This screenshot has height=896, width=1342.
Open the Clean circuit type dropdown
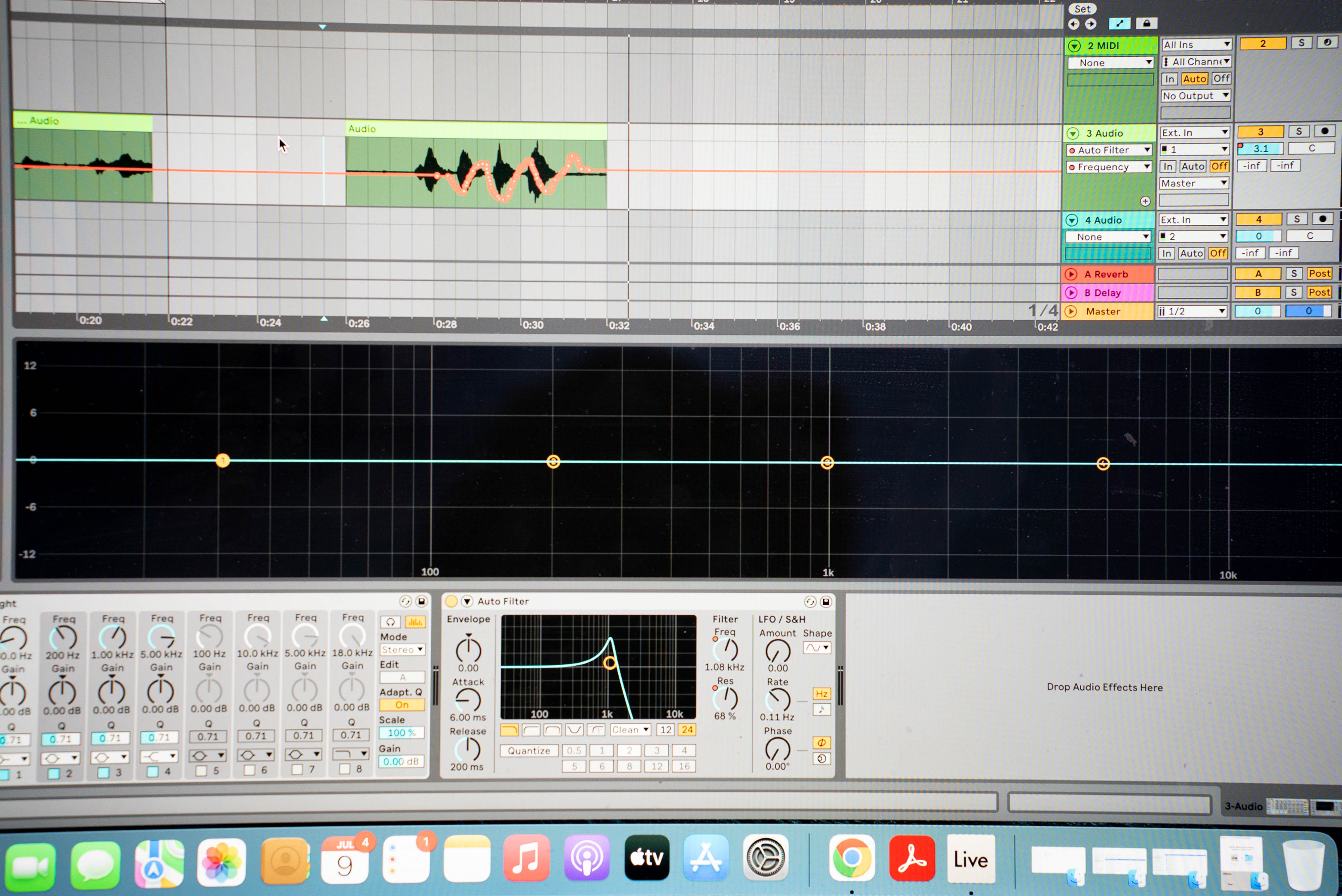click(x=630, y=730)
